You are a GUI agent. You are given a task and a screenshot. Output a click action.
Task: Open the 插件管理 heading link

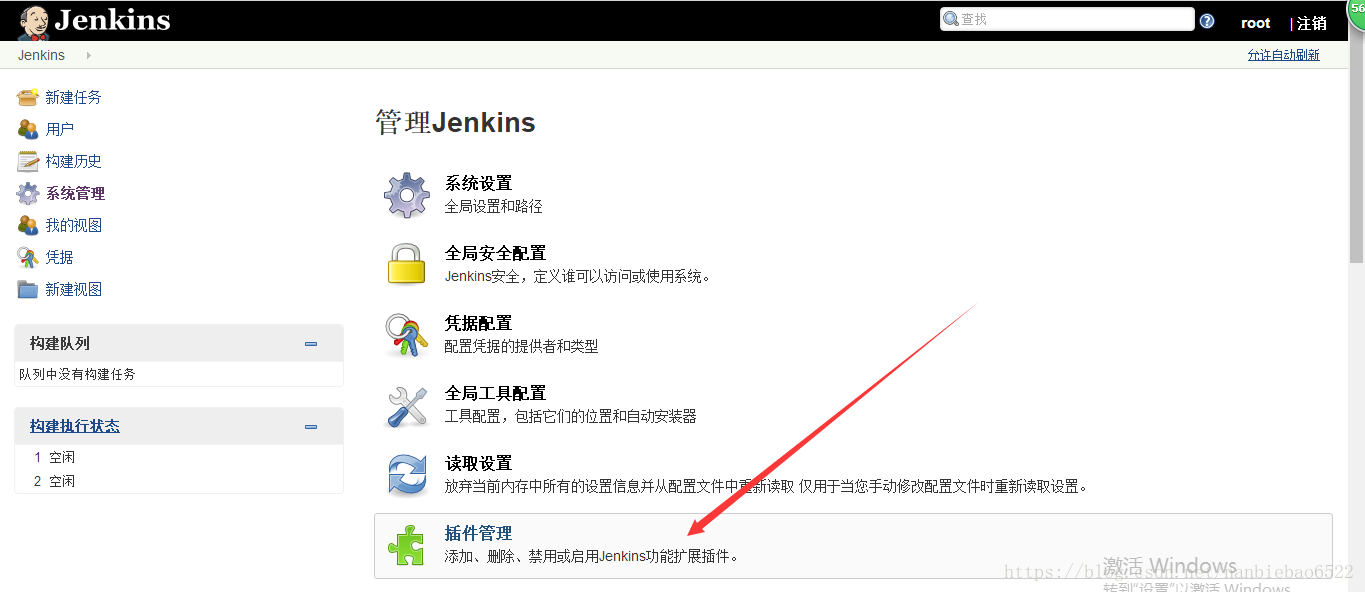478,533
